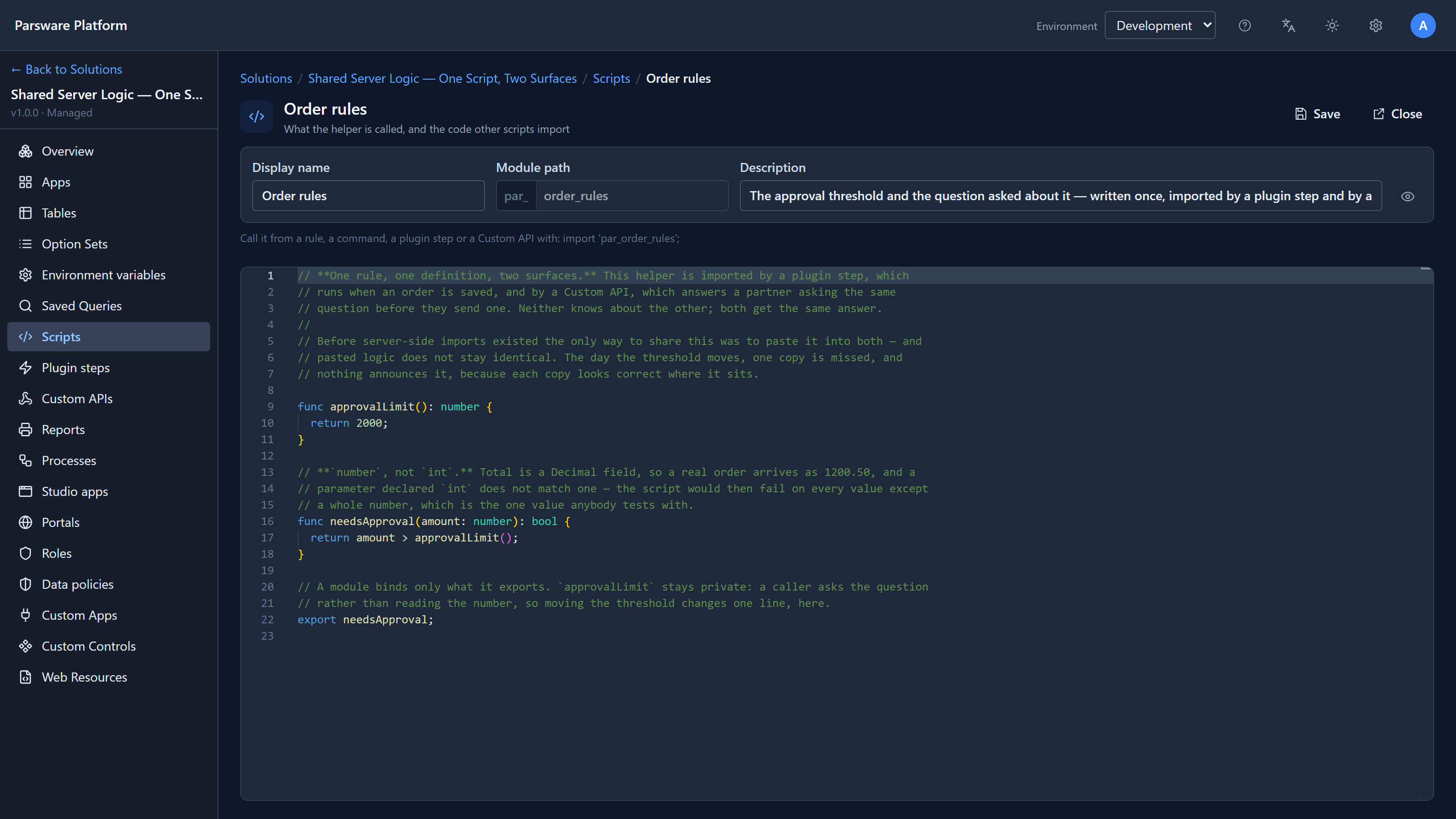Click line number 16 in the gutter
The height and width of the screenshot is (819, 1456).
(x=268, y=521)
